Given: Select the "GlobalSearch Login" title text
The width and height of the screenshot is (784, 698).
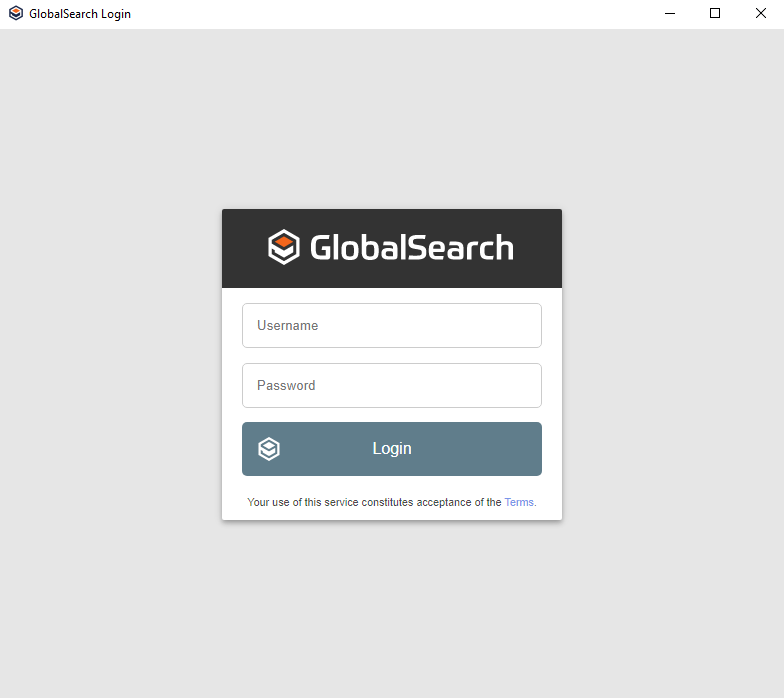Looking at the screenshot, I should click(80, 14).
